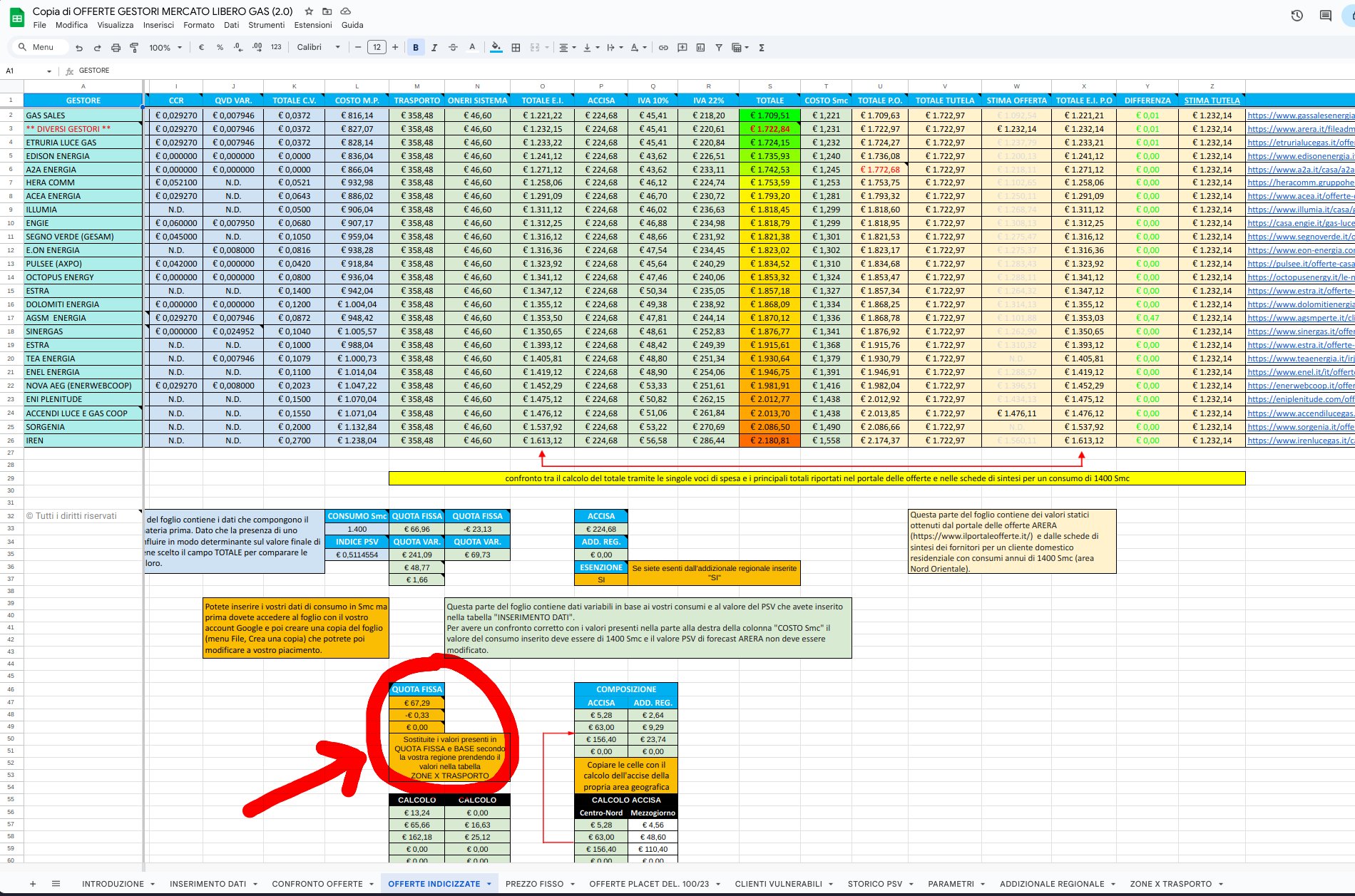Open Google Sheets home icon
1355x896 pixels.
click(x=16, y=18)
